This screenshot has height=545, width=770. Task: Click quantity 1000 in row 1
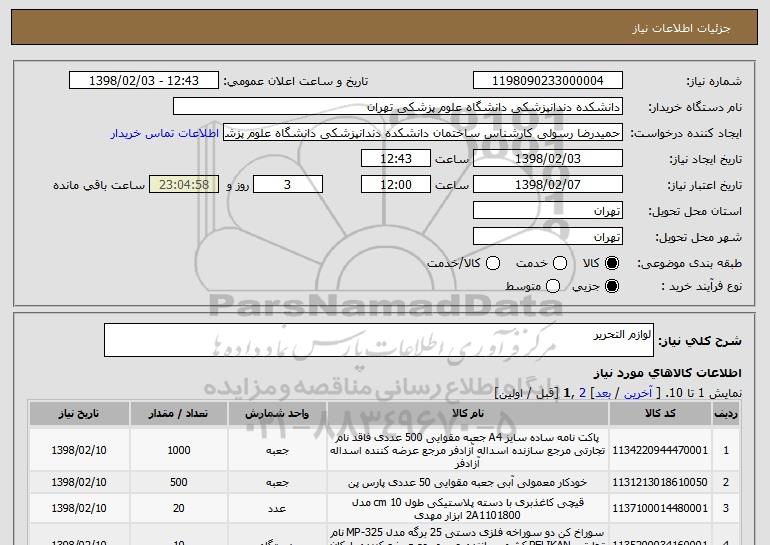click(x=179, y=450)
